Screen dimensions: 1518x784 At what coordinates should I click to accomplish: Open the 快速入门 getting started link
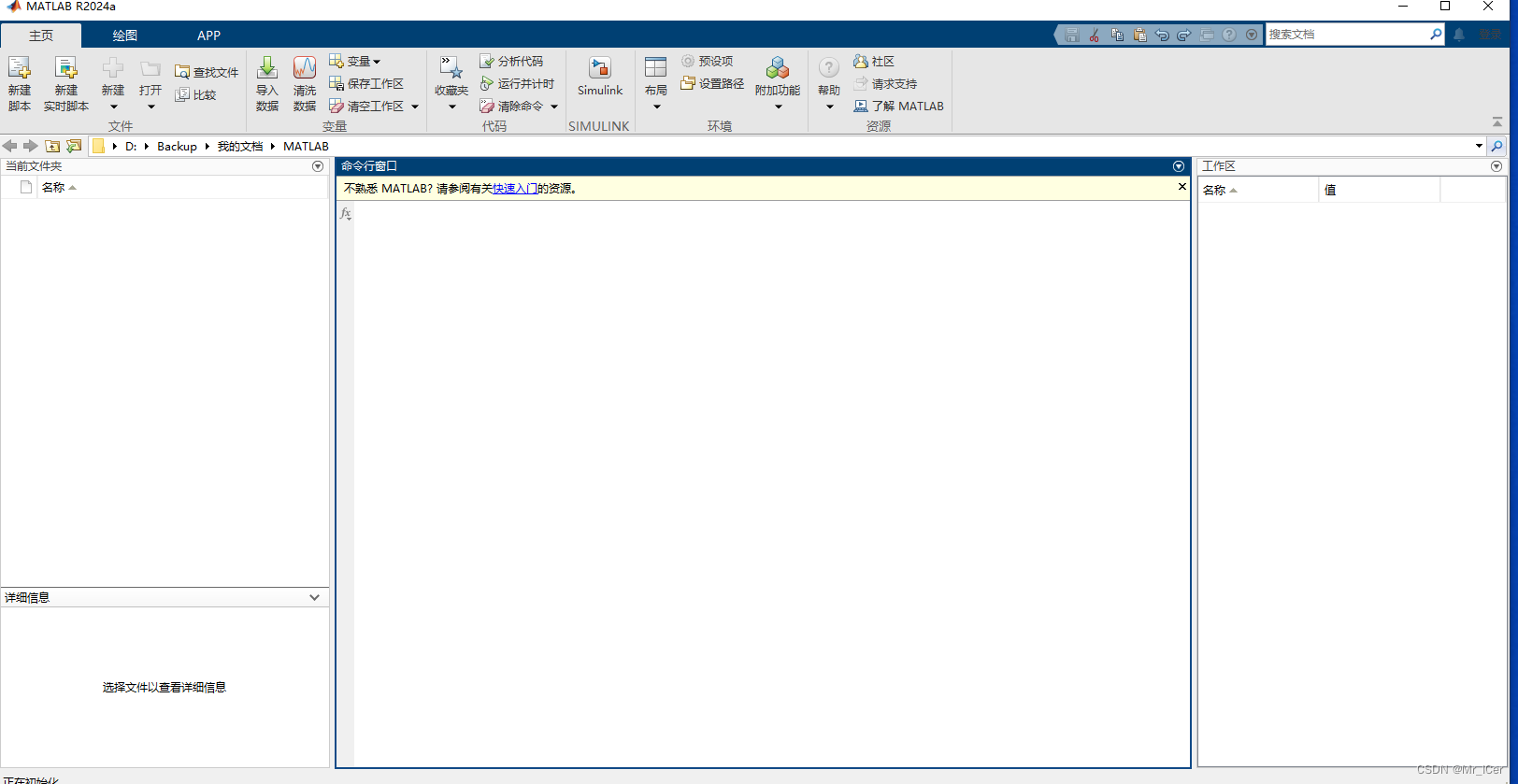tap(515, 188)
